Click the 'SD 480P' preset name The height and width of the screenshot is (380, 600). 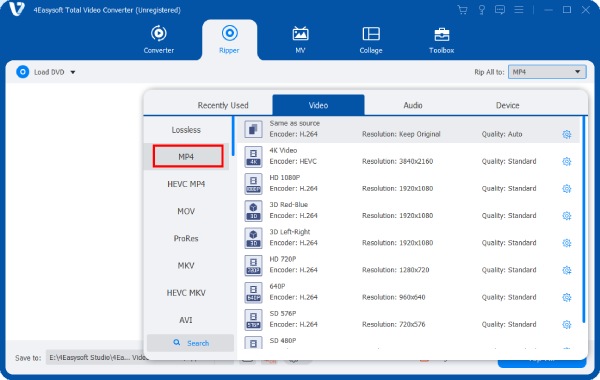pyautogui.click(x=283, y=341)
